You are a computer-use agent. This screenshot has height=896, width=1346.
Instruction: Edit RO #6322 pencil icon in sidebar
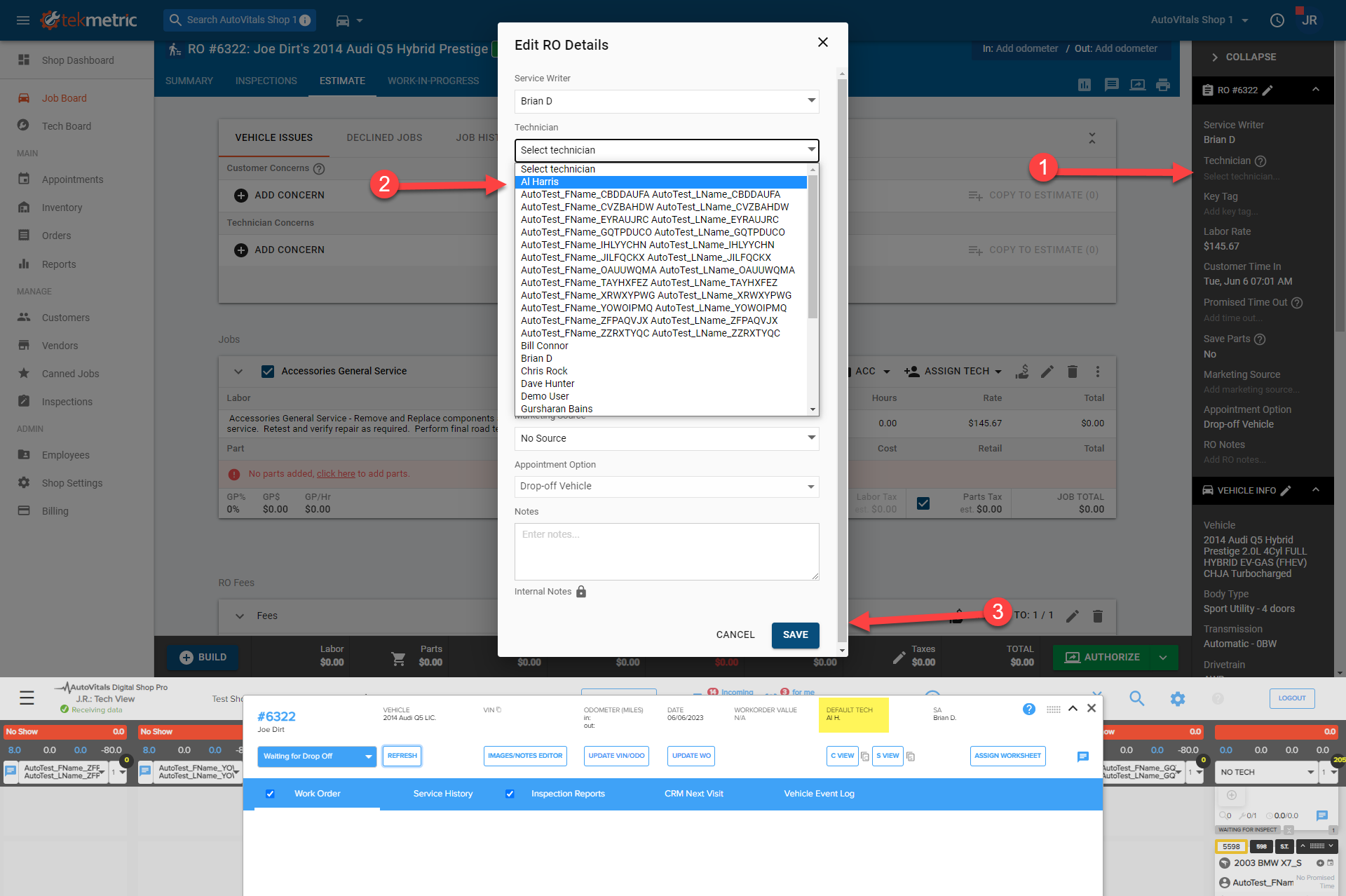tap(1267, 90)
